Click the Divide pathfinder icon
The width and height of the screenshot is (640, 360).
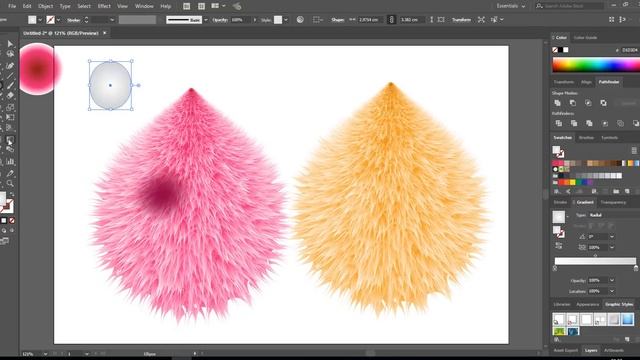tap(558, 123)
